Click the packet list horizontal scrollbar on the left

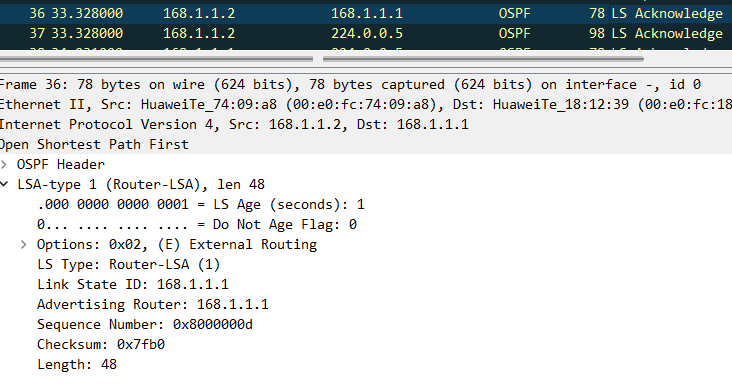[x=156, y=59]
